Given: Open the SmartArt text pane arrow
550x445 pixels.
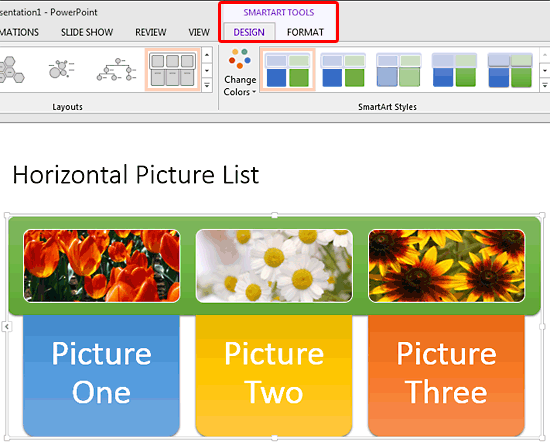Looking at the screenshot, I should [x=7, y=327].
